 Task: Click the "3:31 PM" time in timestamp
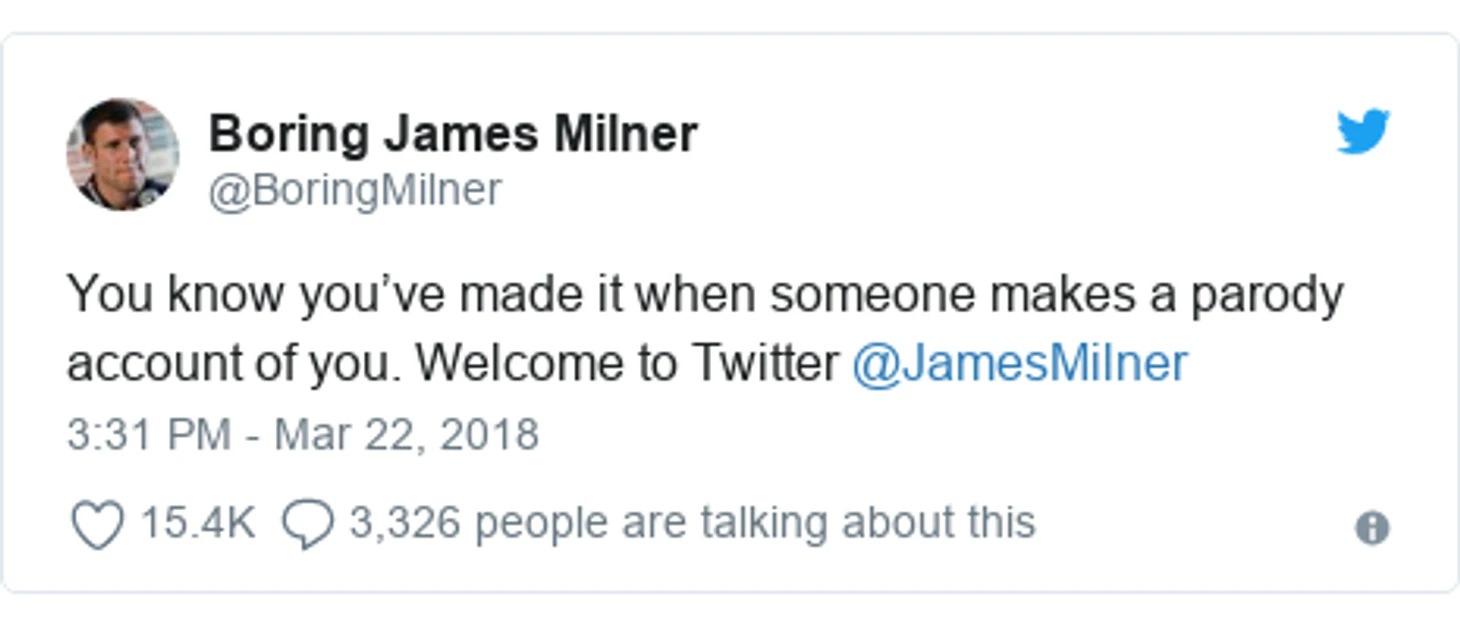click(150, 435)
